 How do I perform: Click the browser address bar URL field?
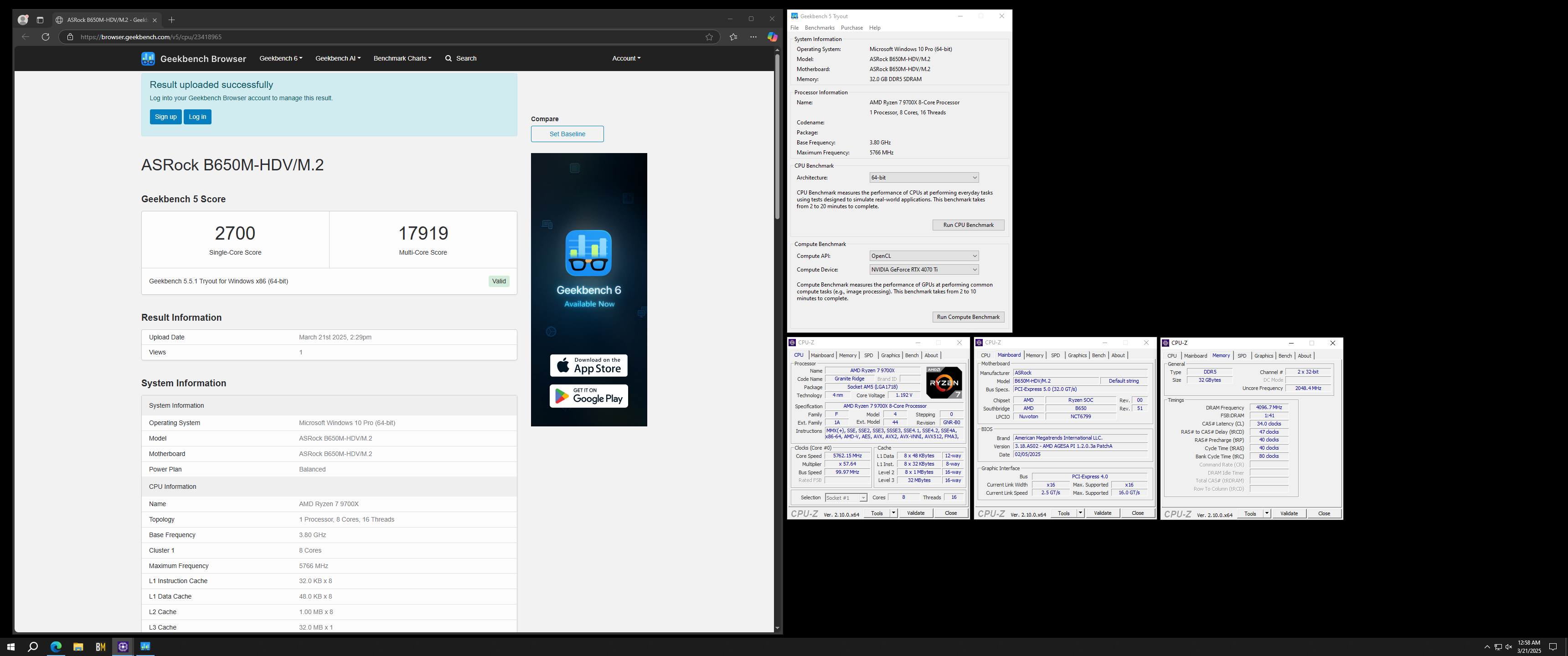click(x=390, y=37)
